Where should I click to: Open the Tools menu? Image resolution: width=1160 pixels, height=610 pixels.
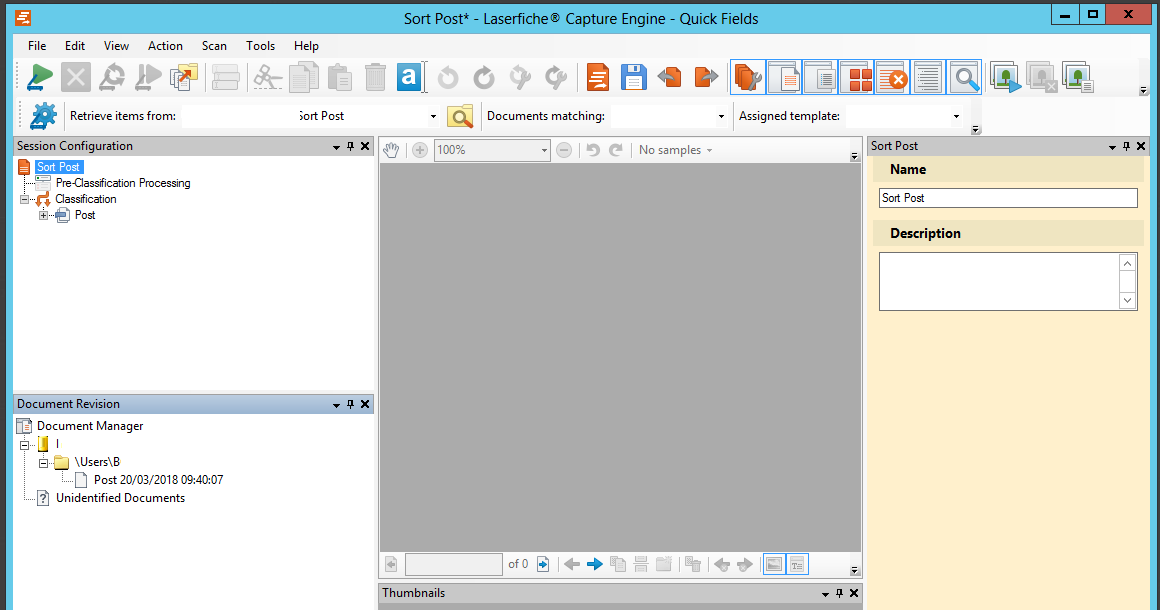pyautogui.click(x=260, y=46)
